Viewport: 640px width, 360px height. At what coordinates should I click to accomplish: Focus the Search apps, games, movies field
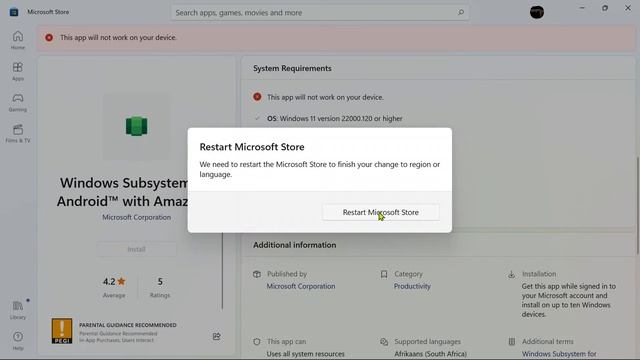pos(320,13)
